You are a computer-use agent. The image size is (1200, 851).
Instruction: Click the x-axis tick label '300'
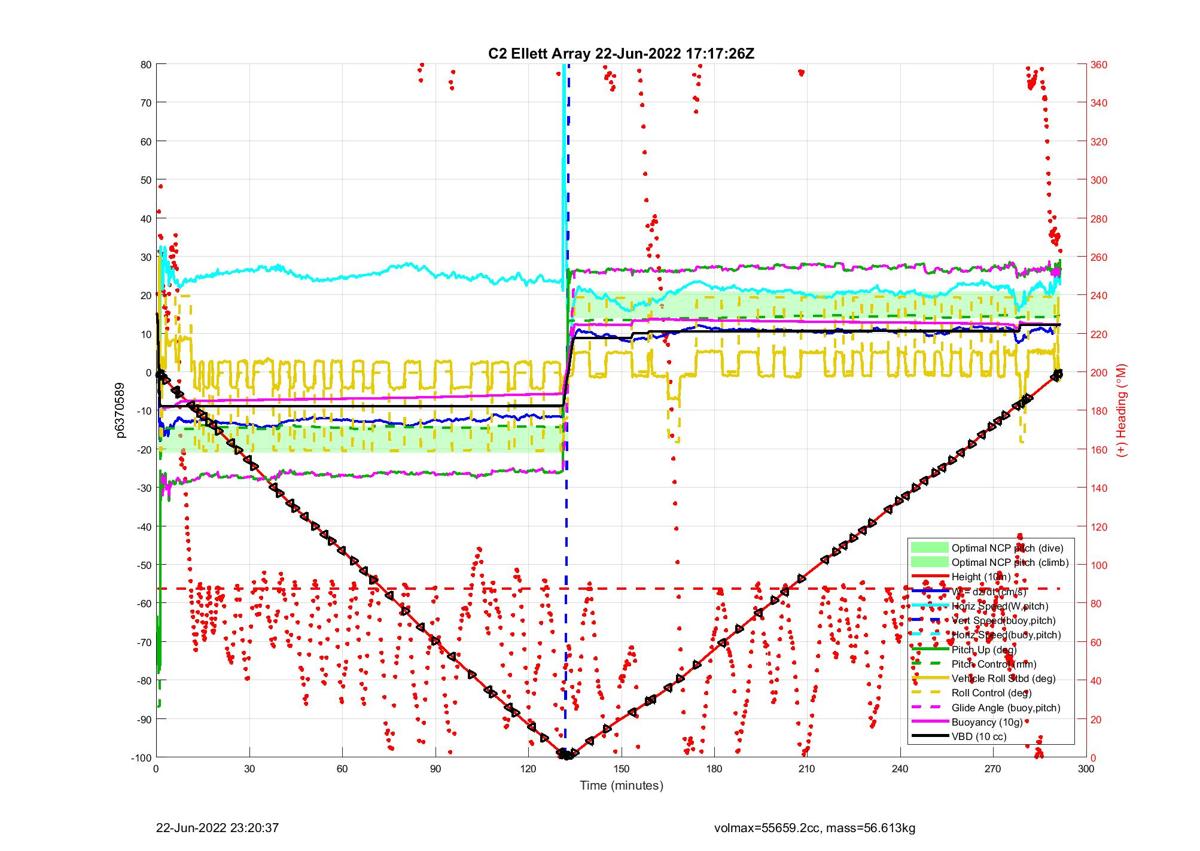[x=1086, y=768]
